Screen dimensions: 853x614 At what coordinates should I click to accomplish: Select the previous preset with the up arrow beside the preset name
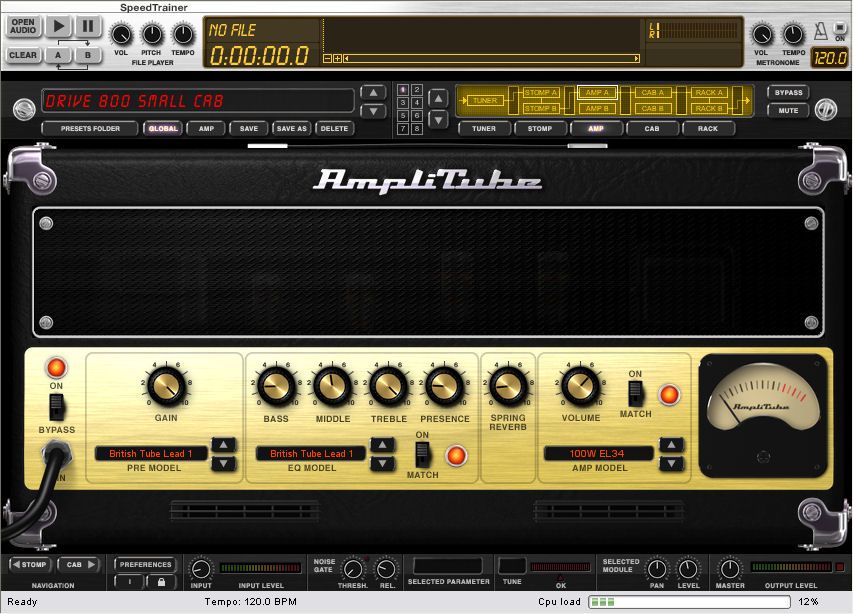coord(373,93)
